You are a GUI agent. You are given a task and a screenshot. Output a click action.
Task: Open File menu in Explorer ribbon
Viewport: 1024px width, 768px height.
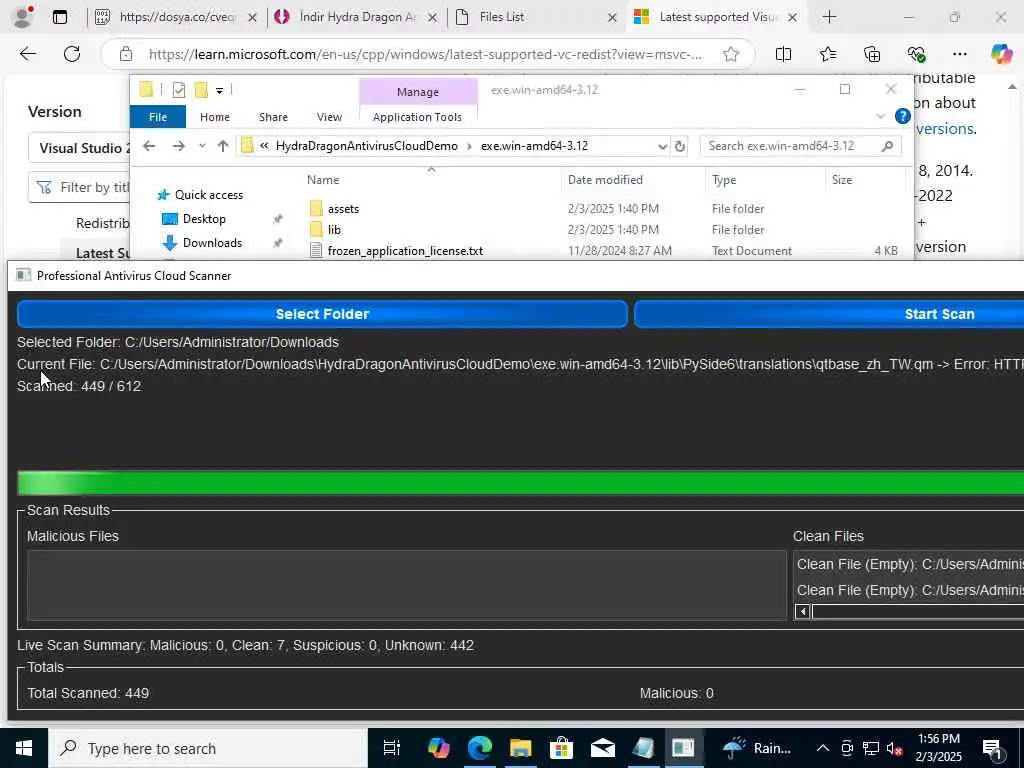pos(158,117)
